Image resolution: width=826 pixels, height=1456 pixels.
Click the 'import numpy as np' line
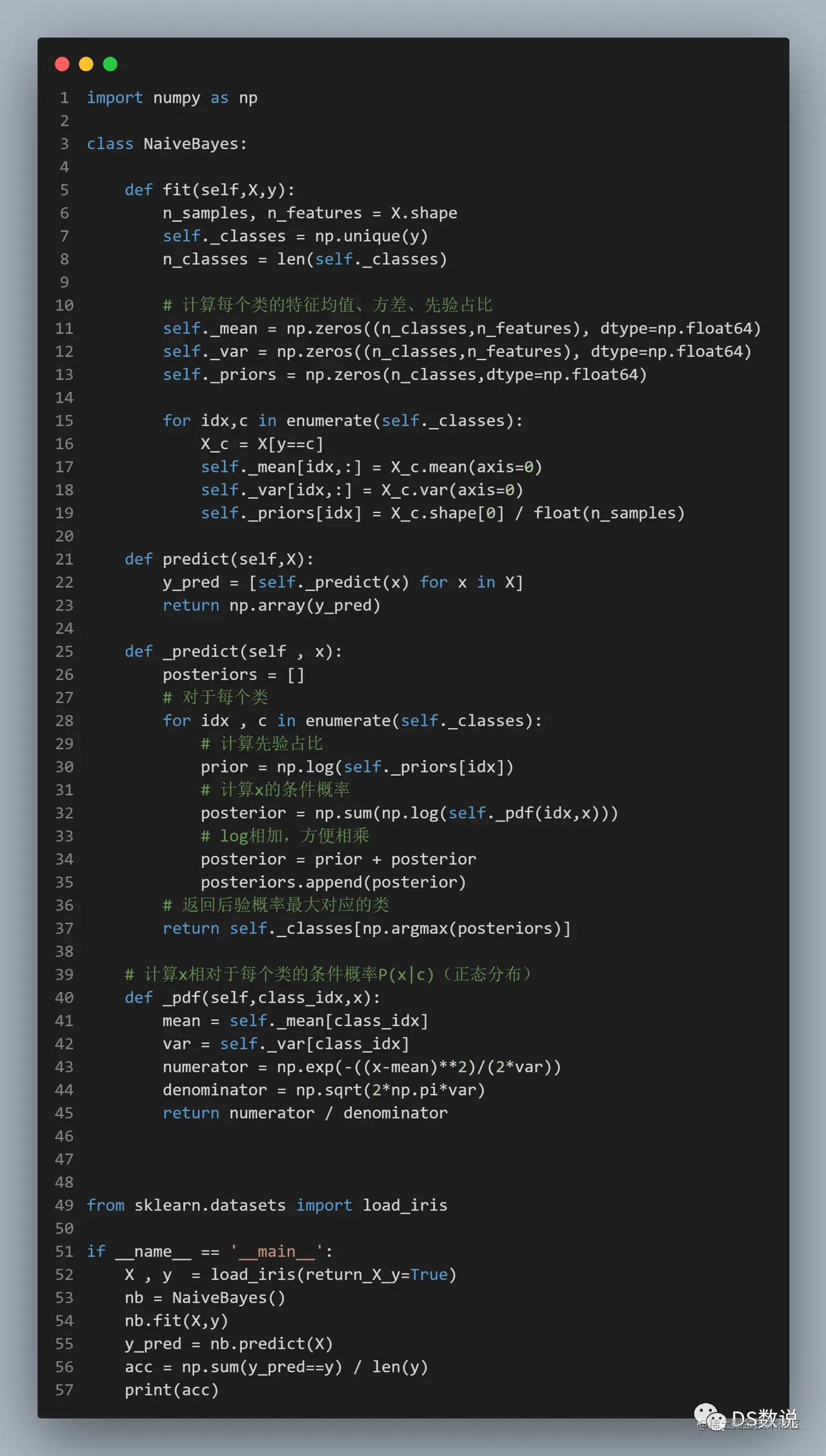pos(172,98)
